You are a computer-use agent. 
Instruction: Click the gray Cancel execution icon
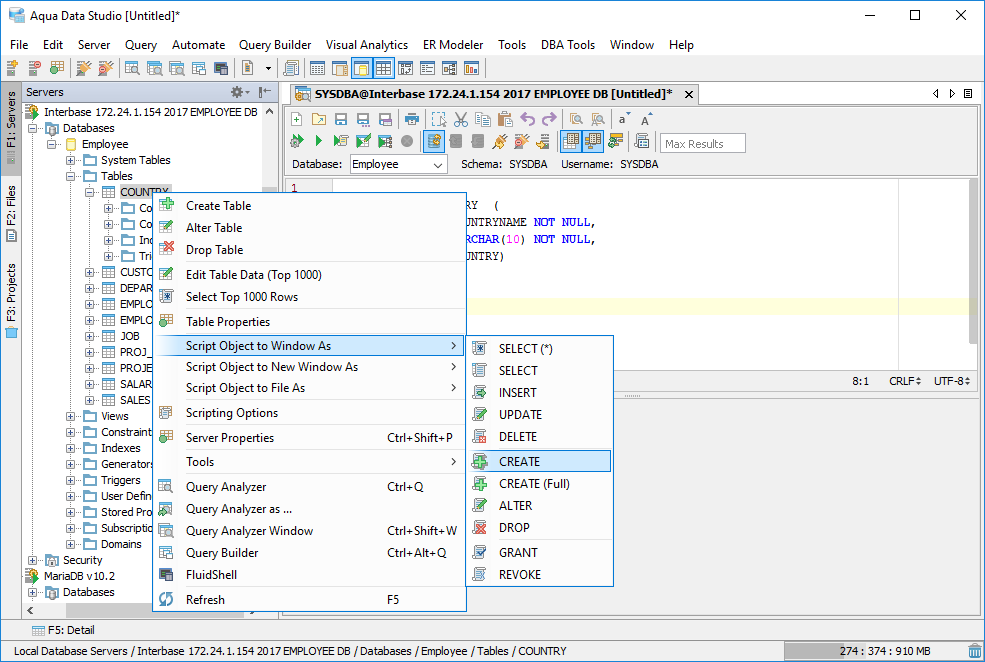tap(407, 141)
